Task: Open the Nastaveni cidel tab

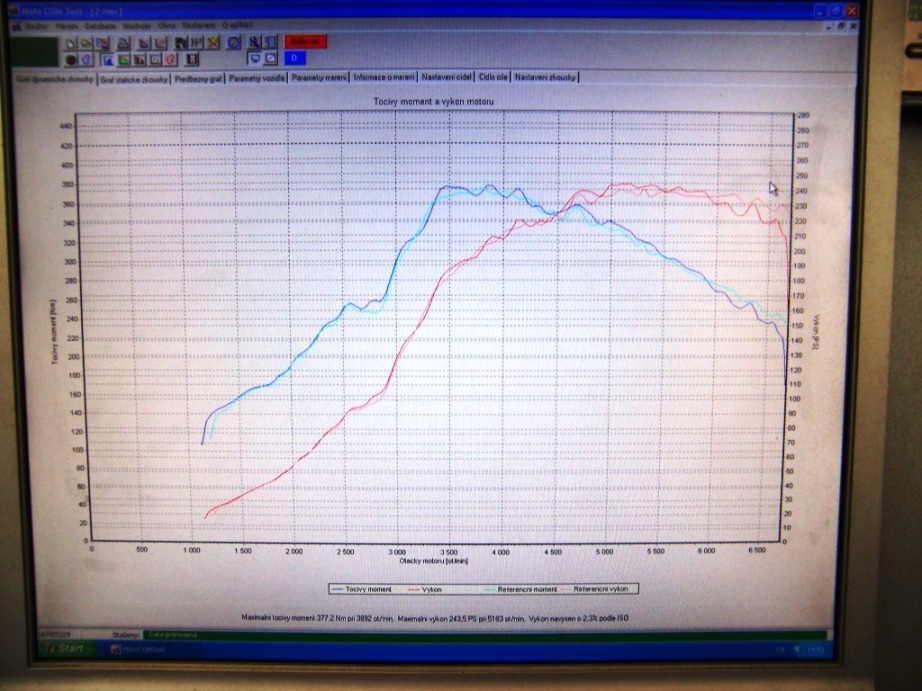Action: click(448, 78)
